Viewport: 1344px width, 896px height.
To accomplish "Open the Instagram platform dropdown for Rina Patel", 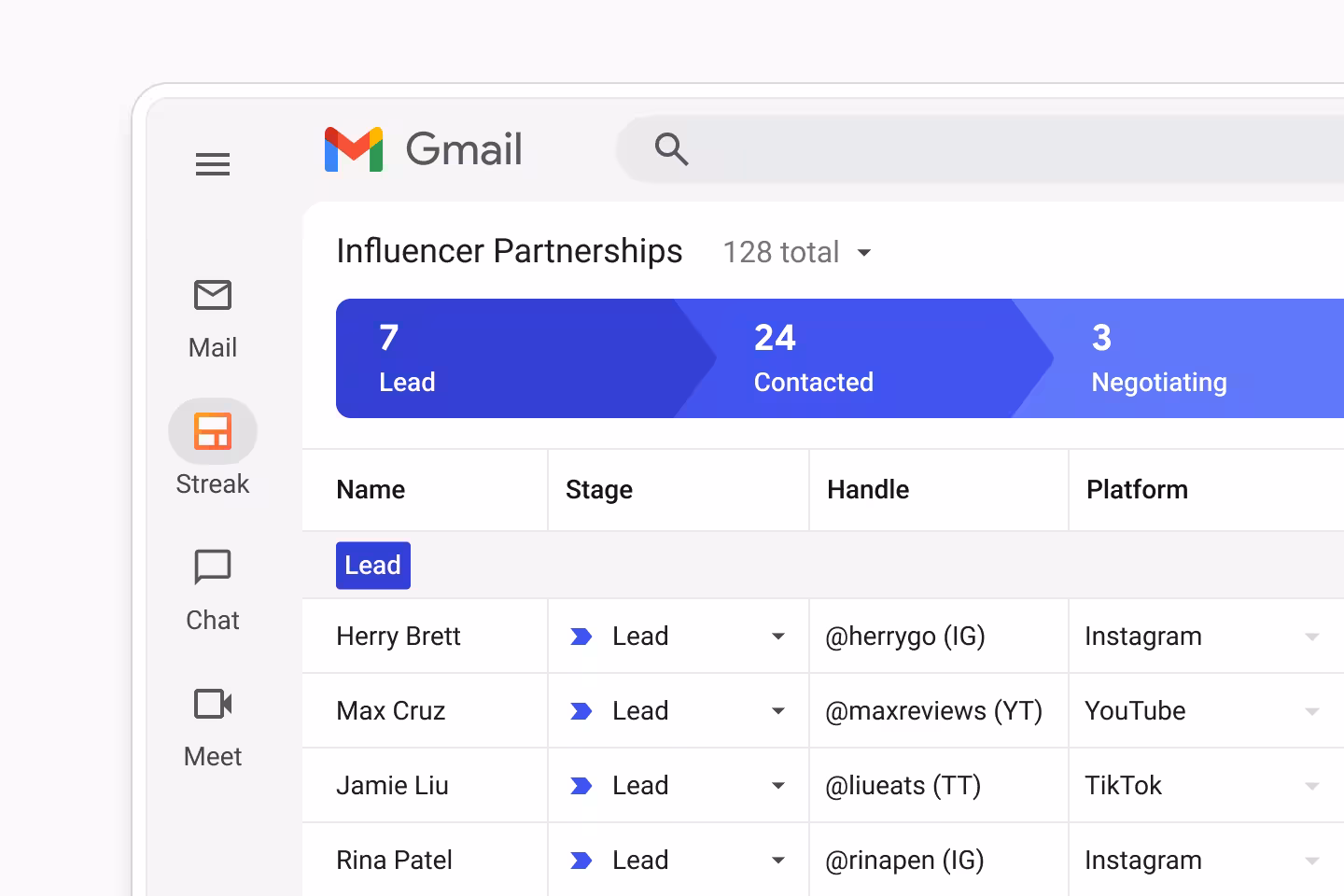I will (1312, 861).
